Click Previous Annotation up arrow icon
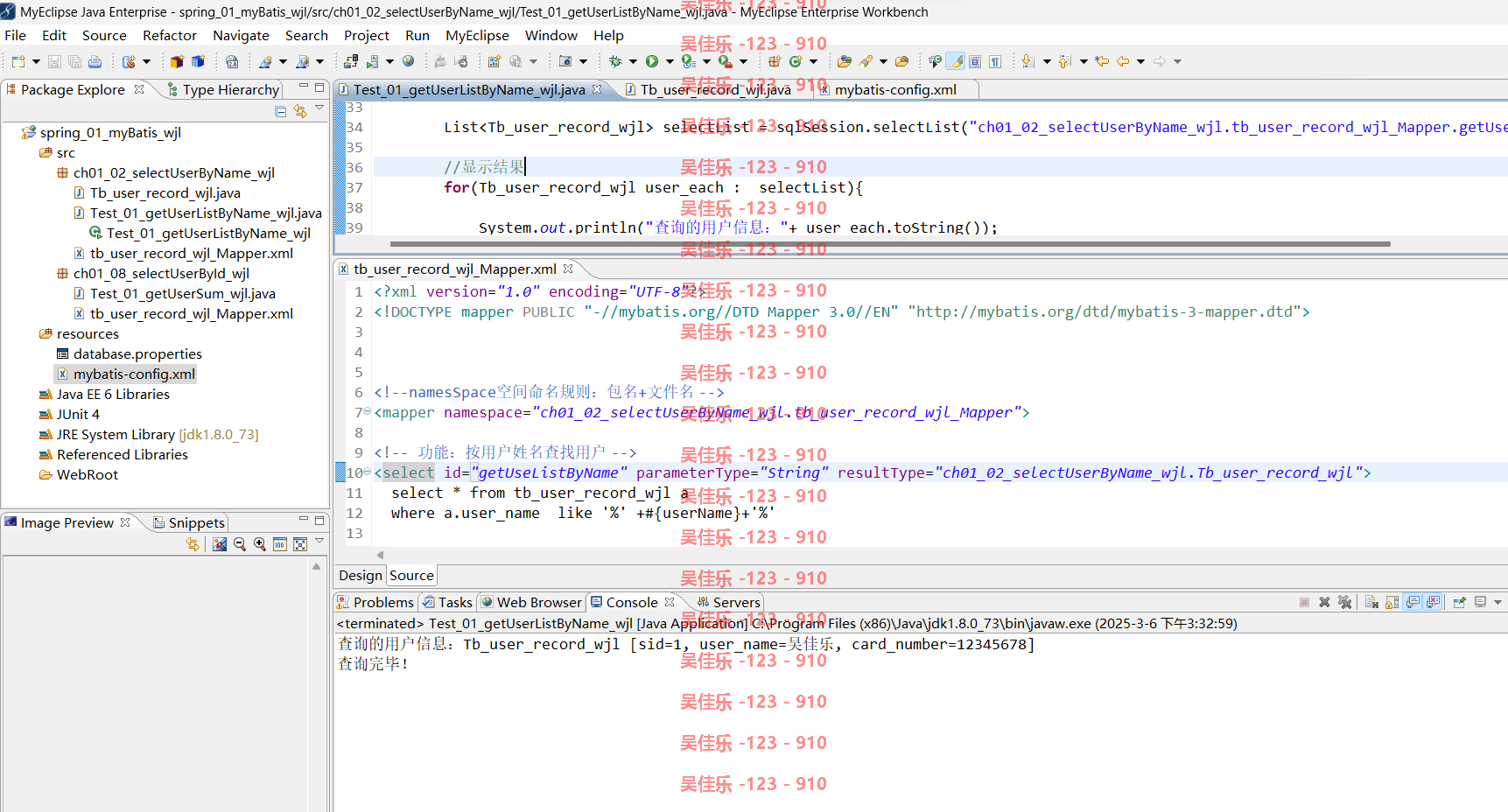The height and width of the screenshot is (812, 1508). coord(1065,61)
